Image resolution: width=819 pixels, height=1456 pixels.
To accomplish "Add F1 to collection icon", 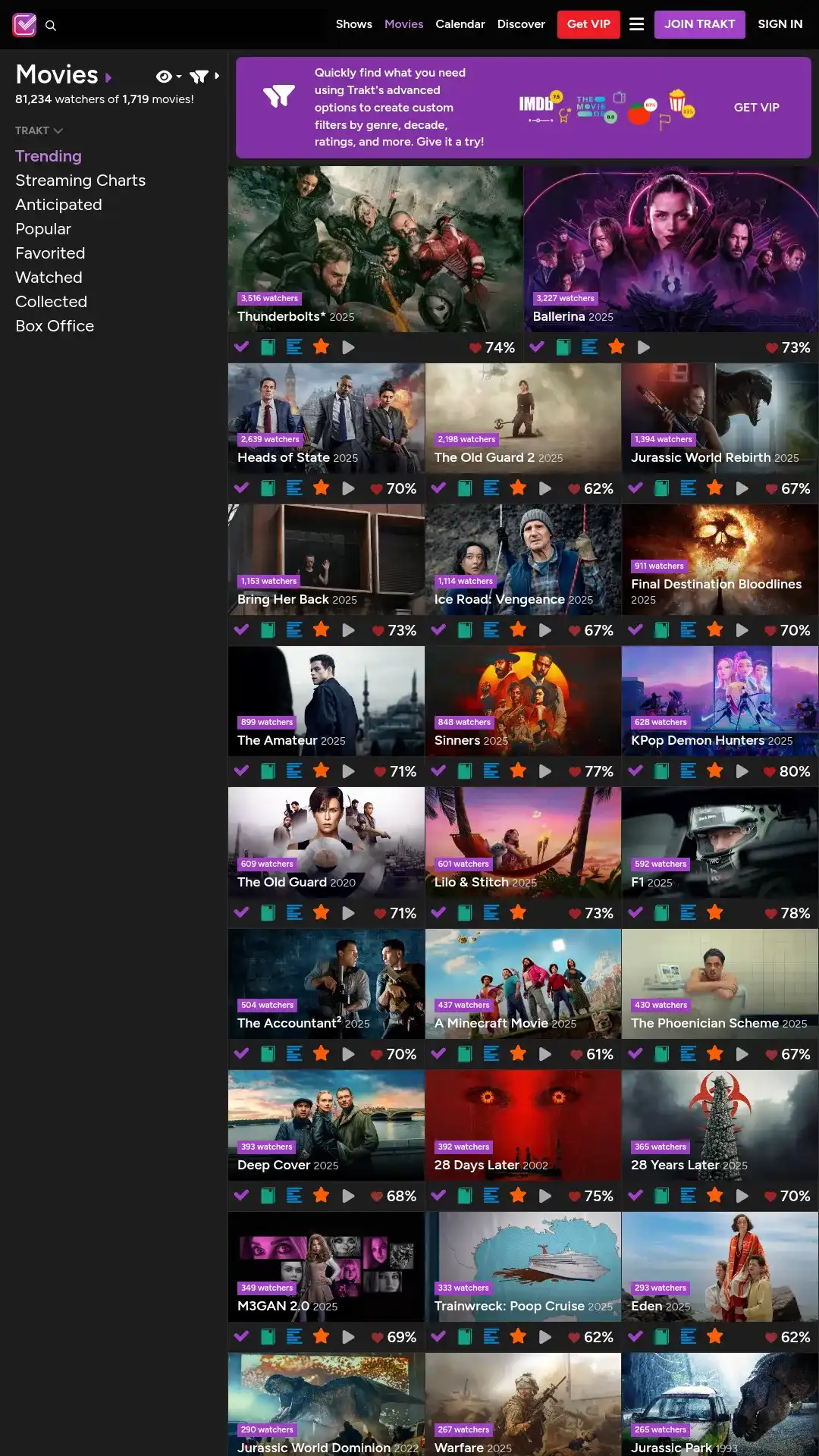I will click(662, 913).
